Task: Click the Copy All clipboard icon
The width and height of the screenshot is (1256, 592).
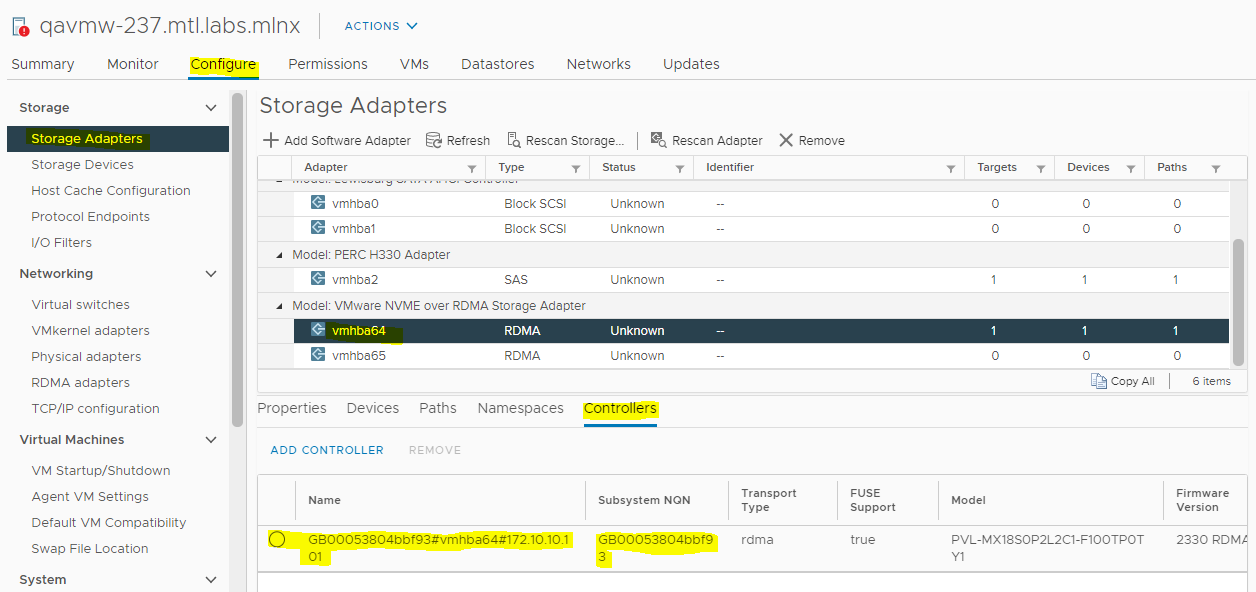Action: [1100, 381]
